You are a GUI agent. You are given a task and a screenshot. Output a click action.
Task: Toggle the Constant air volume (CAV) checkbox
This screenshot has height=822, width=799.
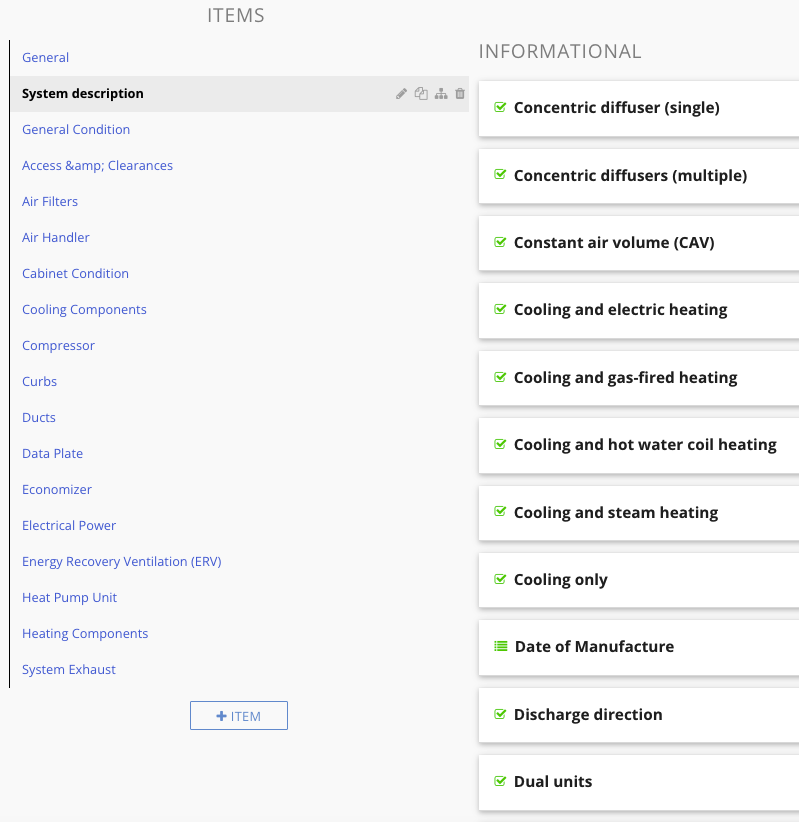[500, 242]
